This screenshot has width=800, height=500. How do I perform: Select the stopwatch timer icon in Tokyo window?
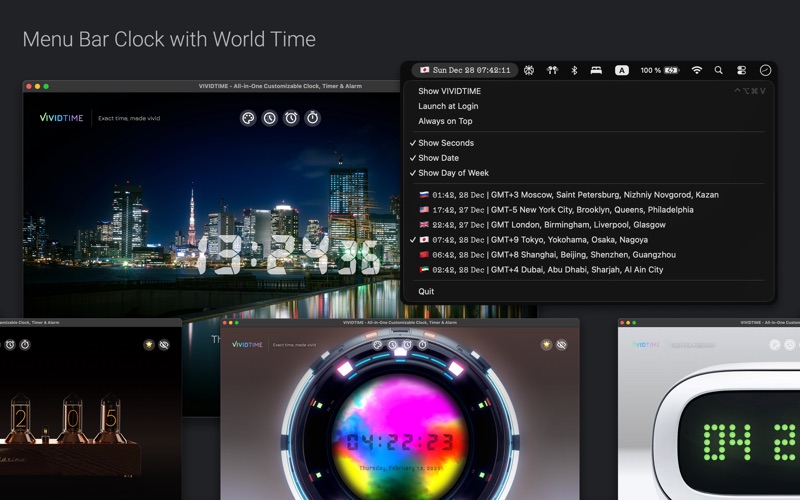click(312, 118)
